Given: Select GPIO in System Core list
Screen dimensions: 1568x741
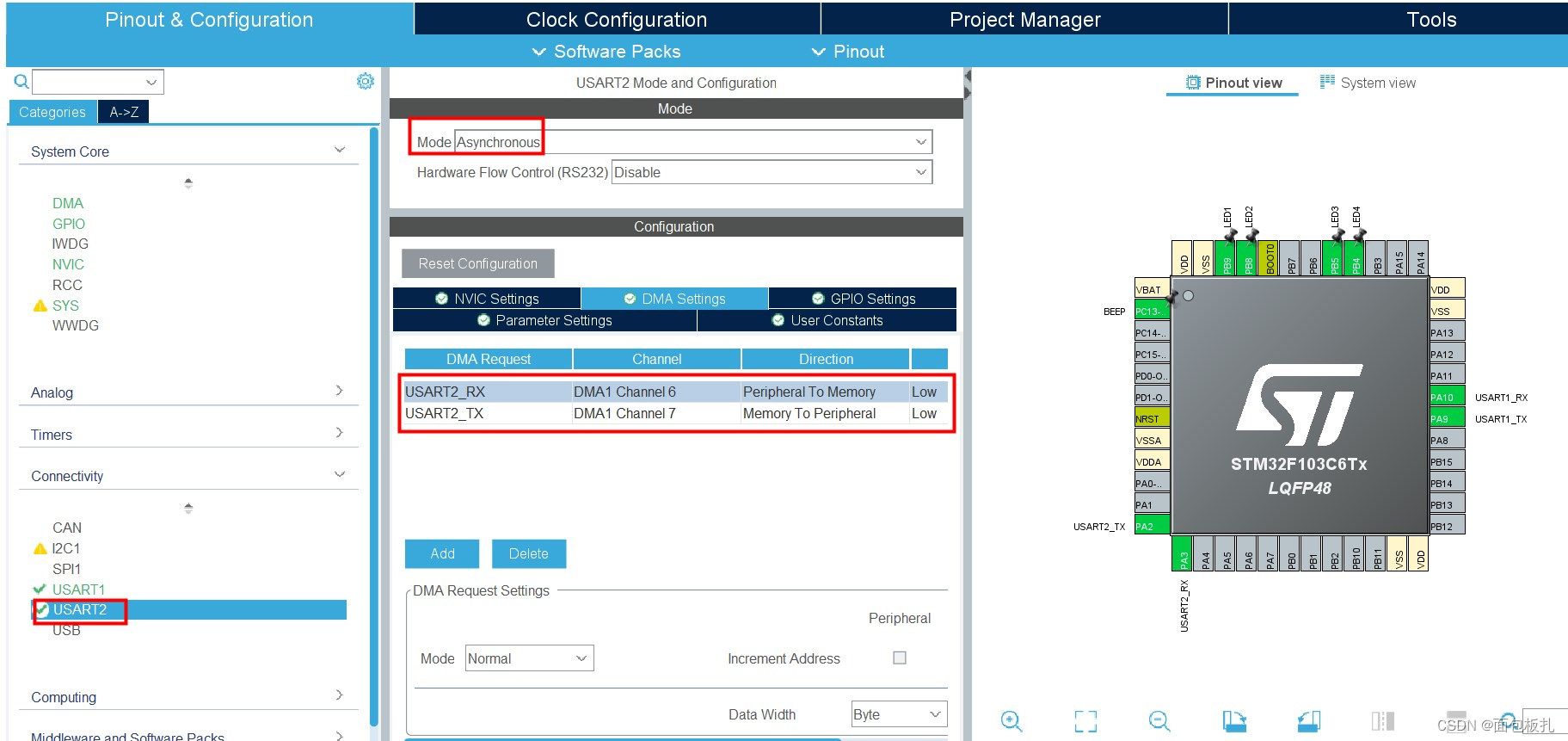Looking at the screenshot, I should coord(69,224).
